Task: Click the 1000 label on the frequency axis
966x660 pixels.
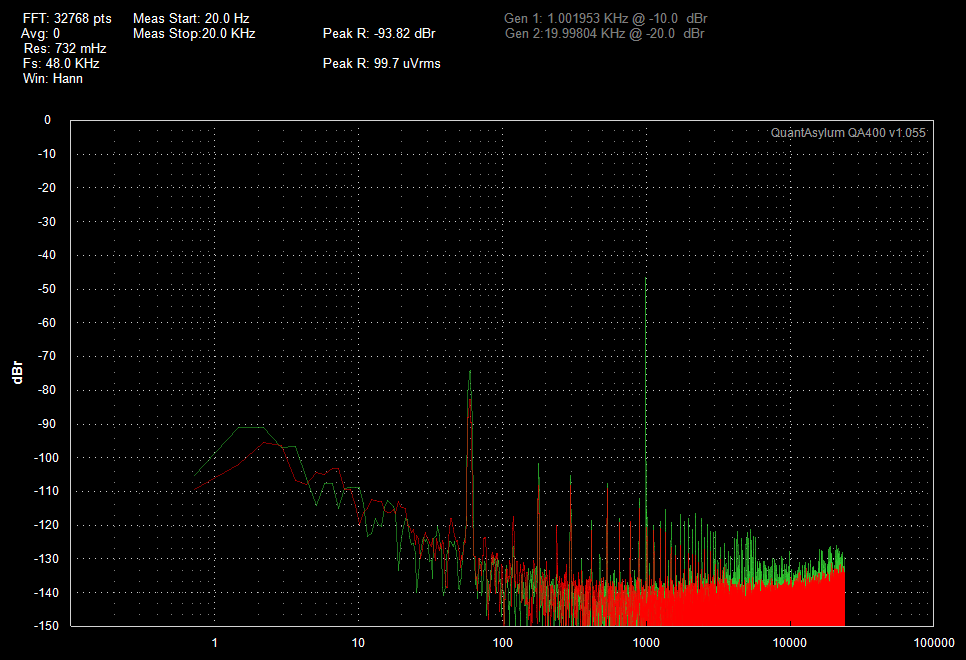Action: point(646,643)
